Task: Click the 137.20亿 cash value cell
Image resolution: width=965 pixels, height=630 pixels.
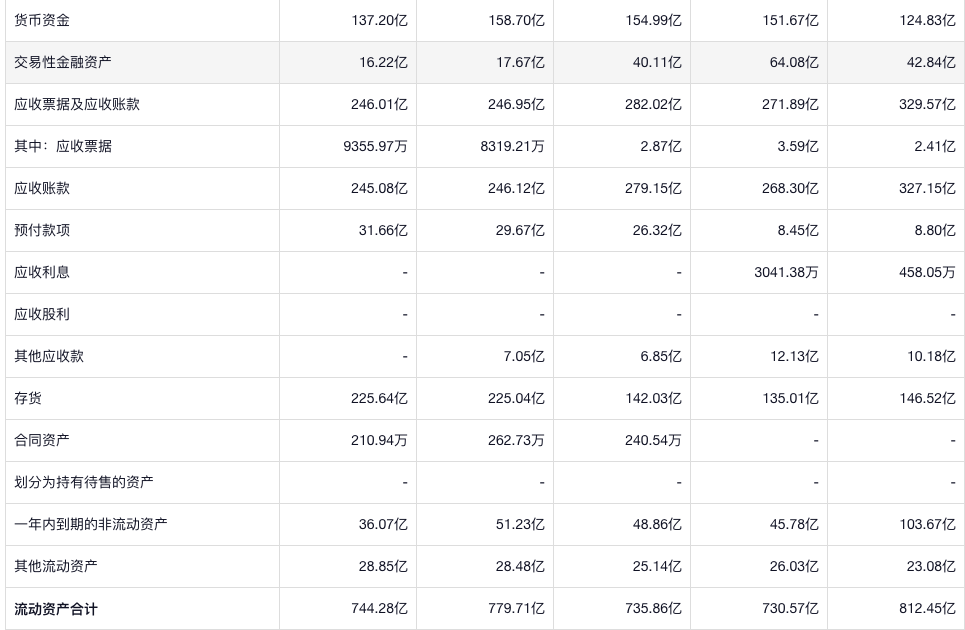Action: (x=380, y=20)
